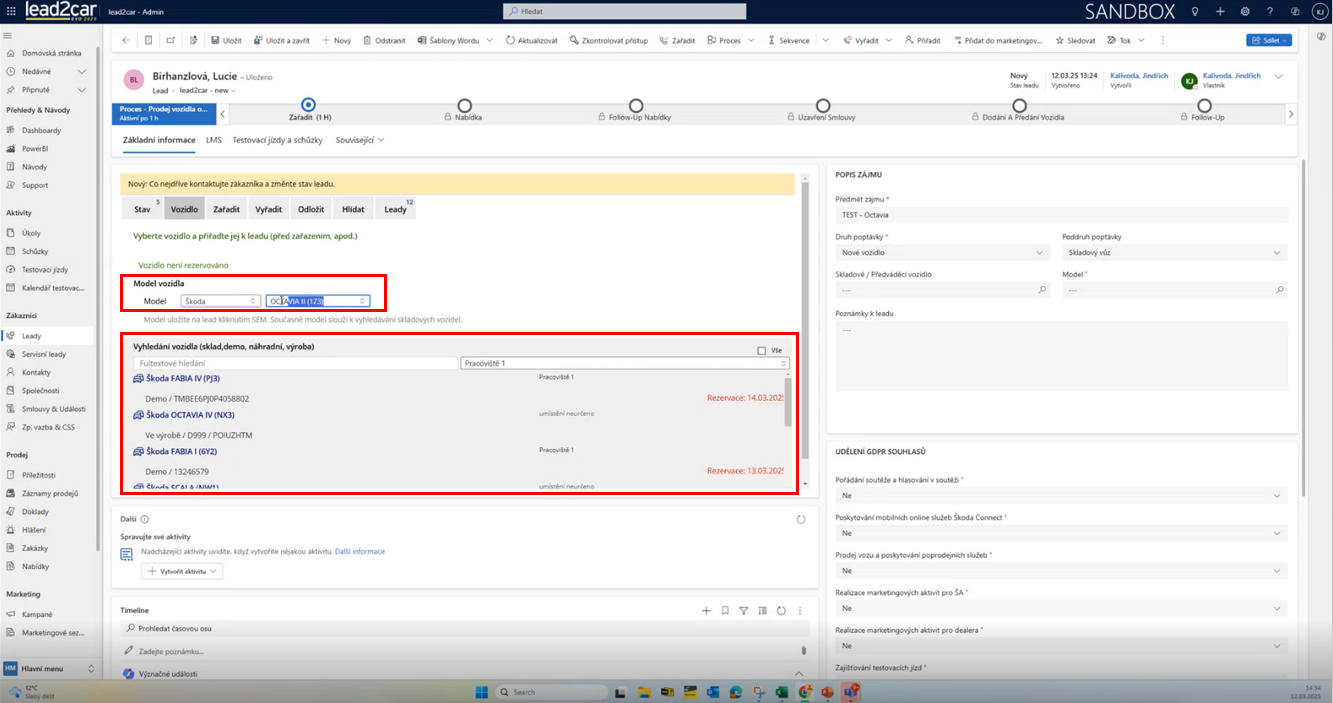
Task: Open the Škoda brand dropdown
Action: pos(221,301)
